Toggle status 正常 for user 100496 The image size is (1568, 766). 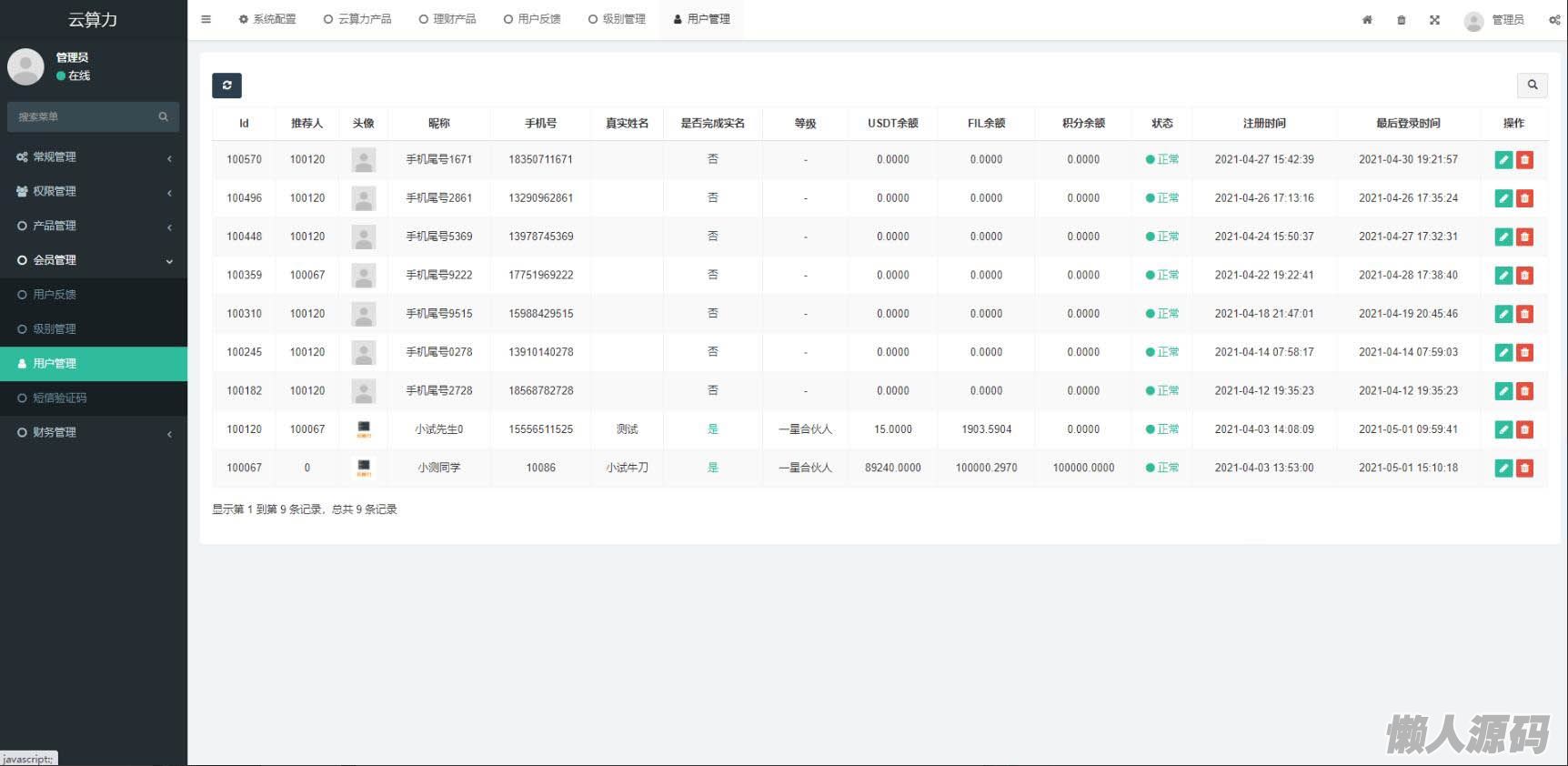[1162, 198]
